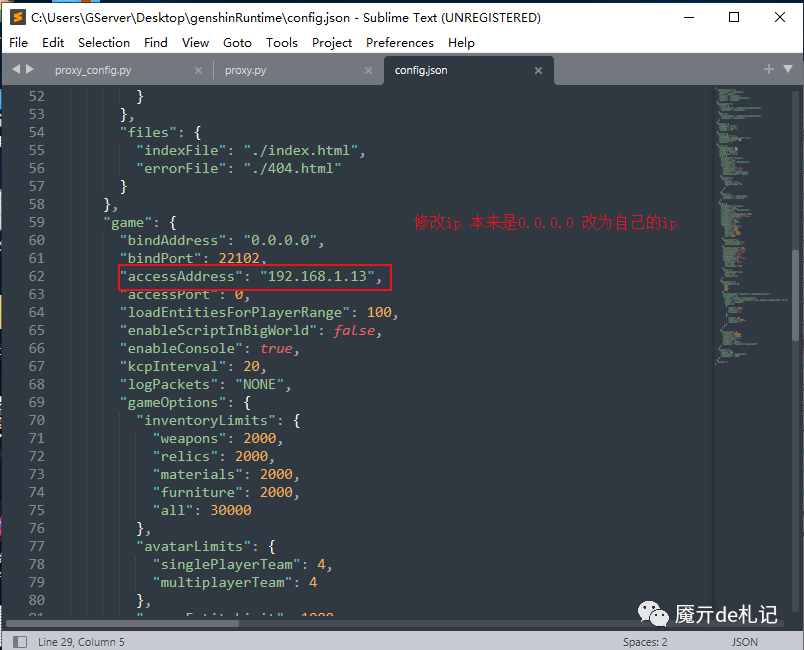Screen dimensions: 804x650
Task: Click the new tab plus icon
Action: pyautogui.click(x=769, y=69)
